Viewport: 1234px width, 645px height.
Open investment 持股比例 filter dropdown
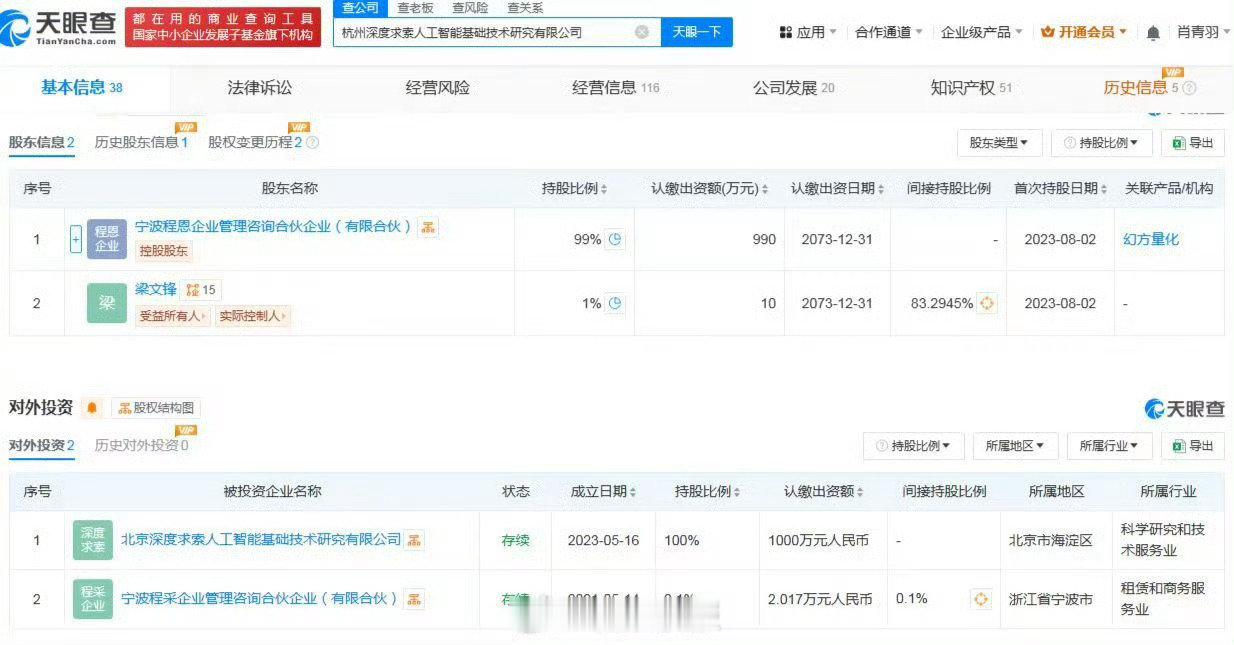pos(914,446)
